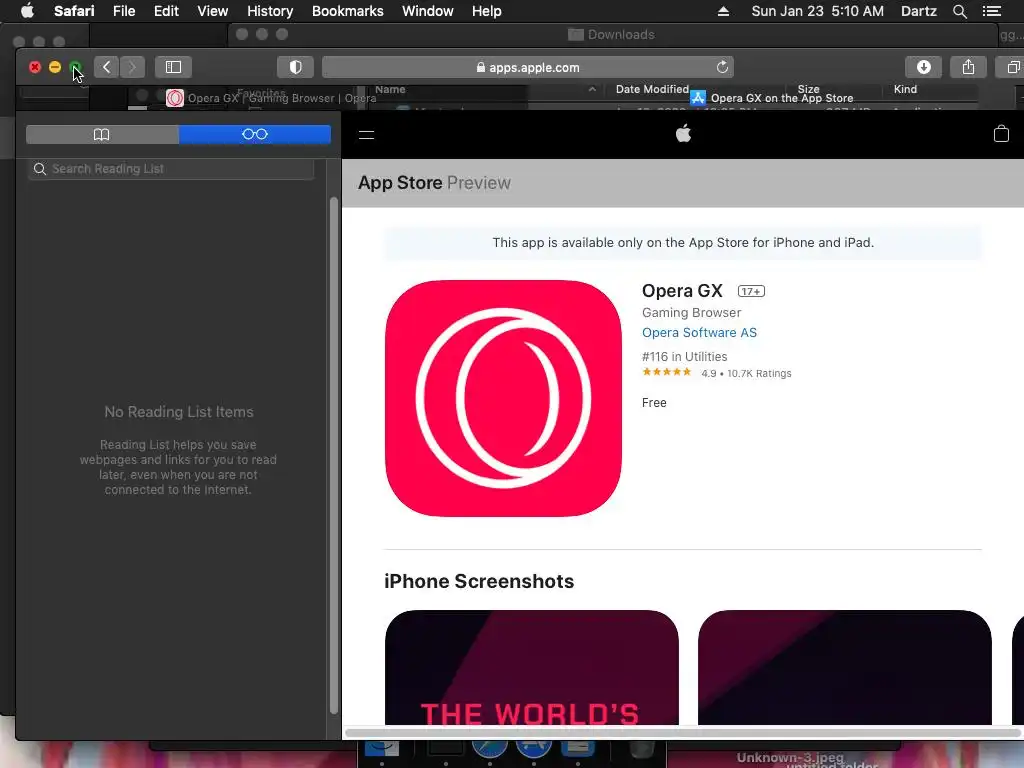Screen dimensions: 1024x768
Task: Click the Apple logo on the webpage
Action: click(x=683, y=134)
